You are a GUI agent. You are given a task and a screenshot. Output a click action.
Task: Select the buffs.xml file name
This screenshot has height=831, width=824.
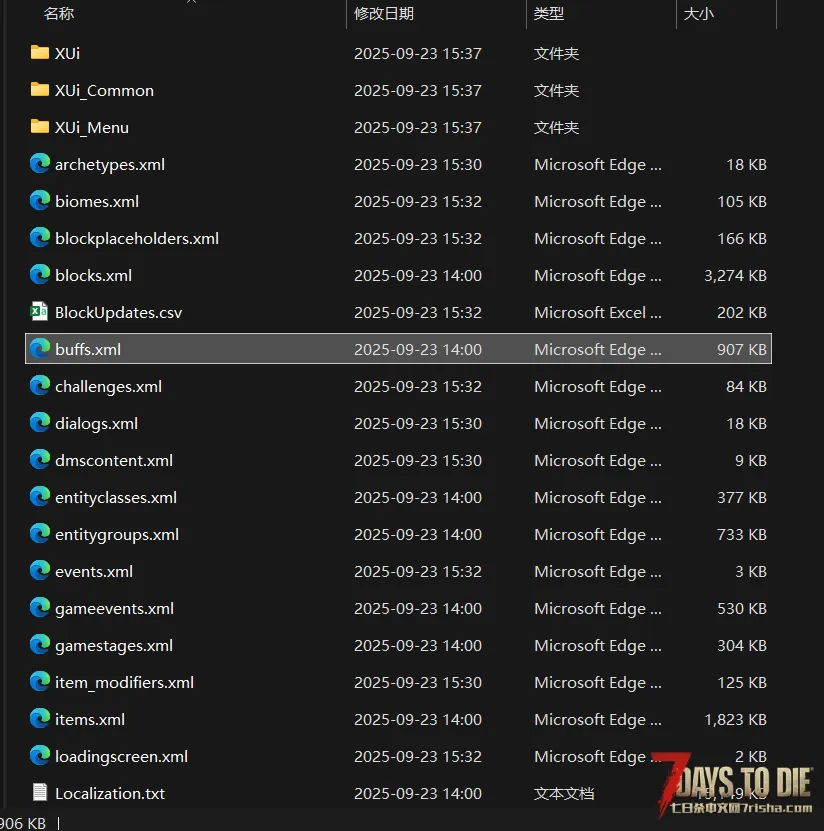point(88,349)
